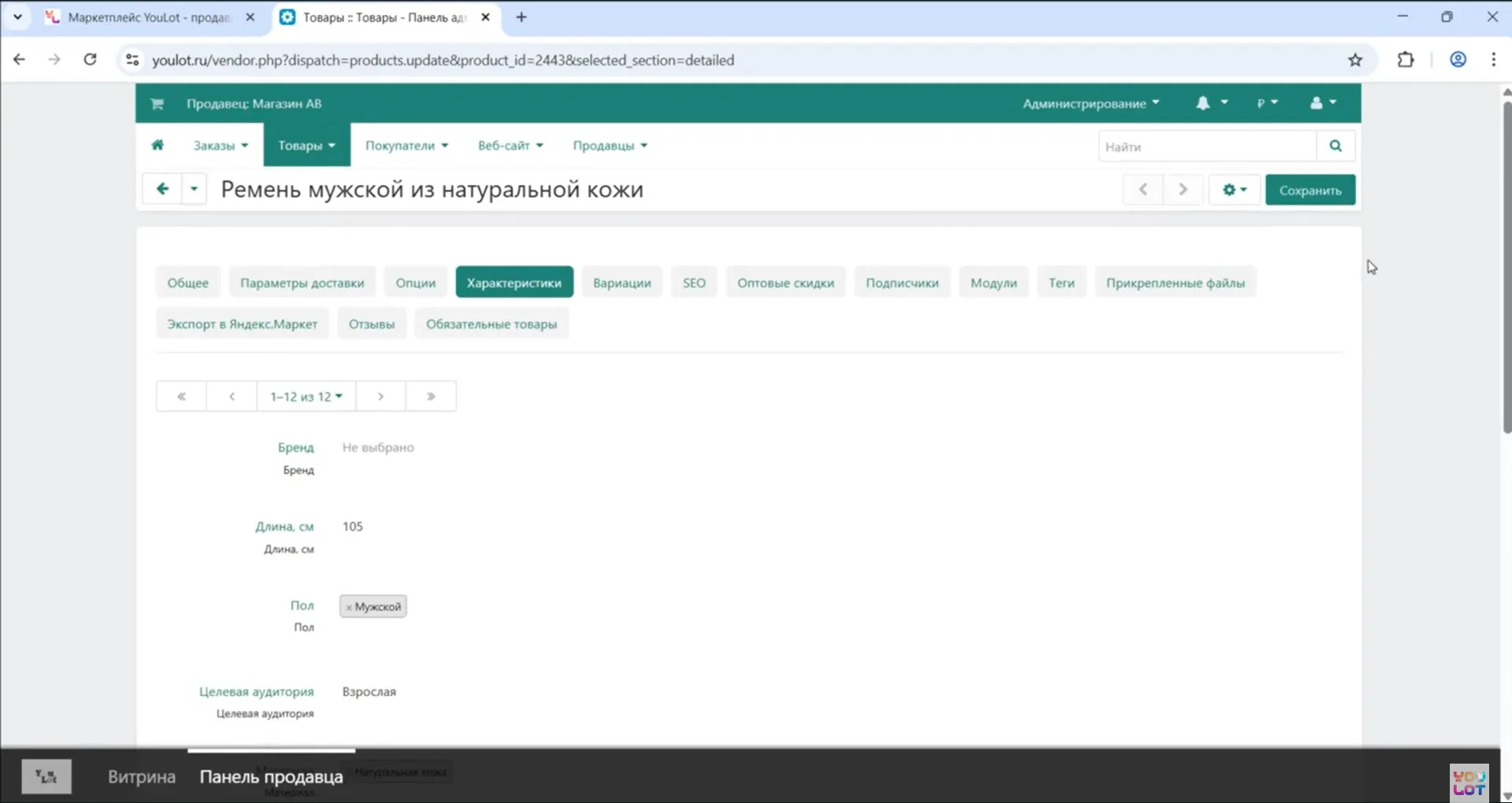Go to the next product arrow
This screenshot has height=803, width=1512.
point(1182,190)
